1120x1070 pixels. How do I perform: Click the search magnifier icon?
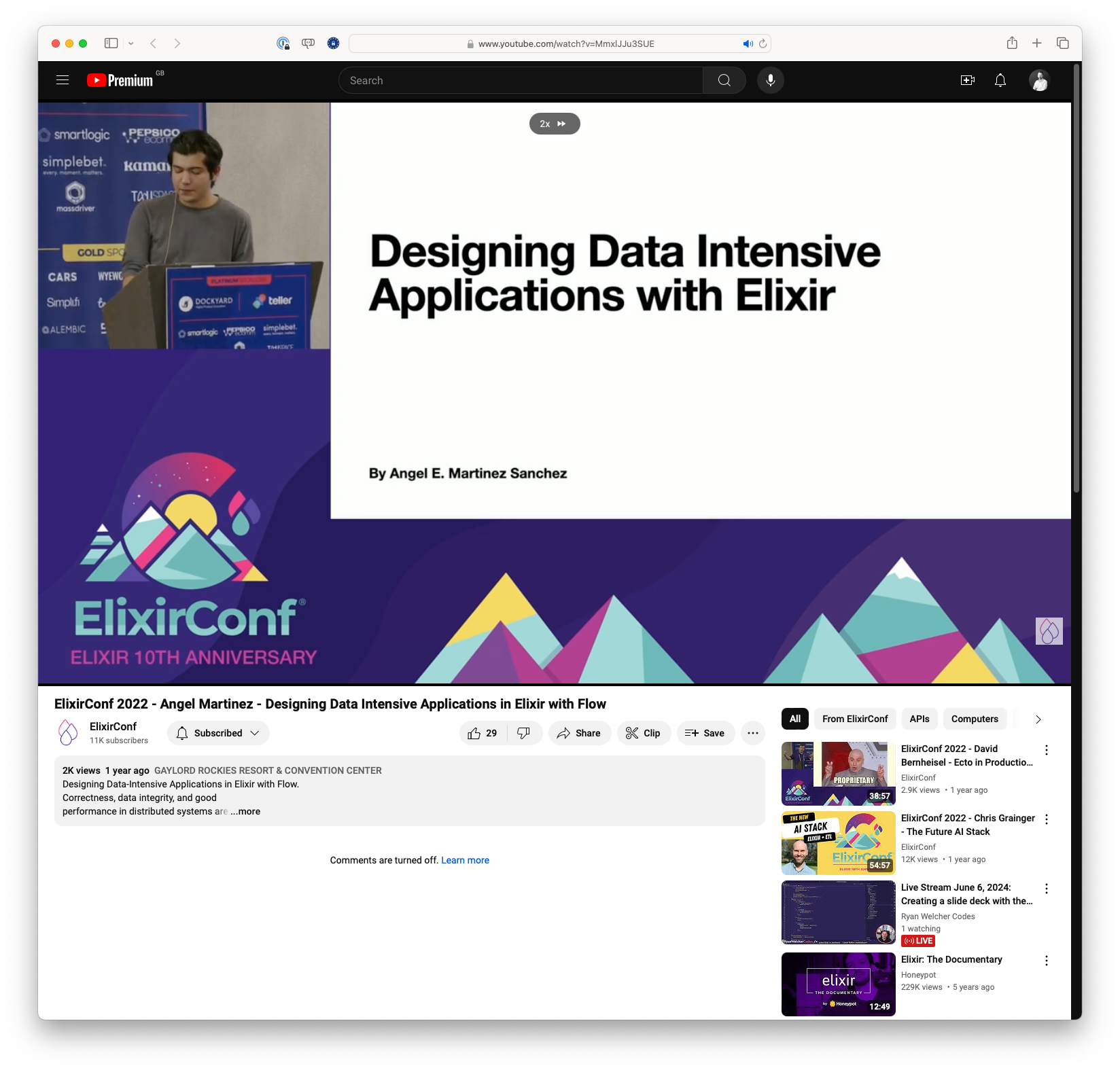coord(723,79)
